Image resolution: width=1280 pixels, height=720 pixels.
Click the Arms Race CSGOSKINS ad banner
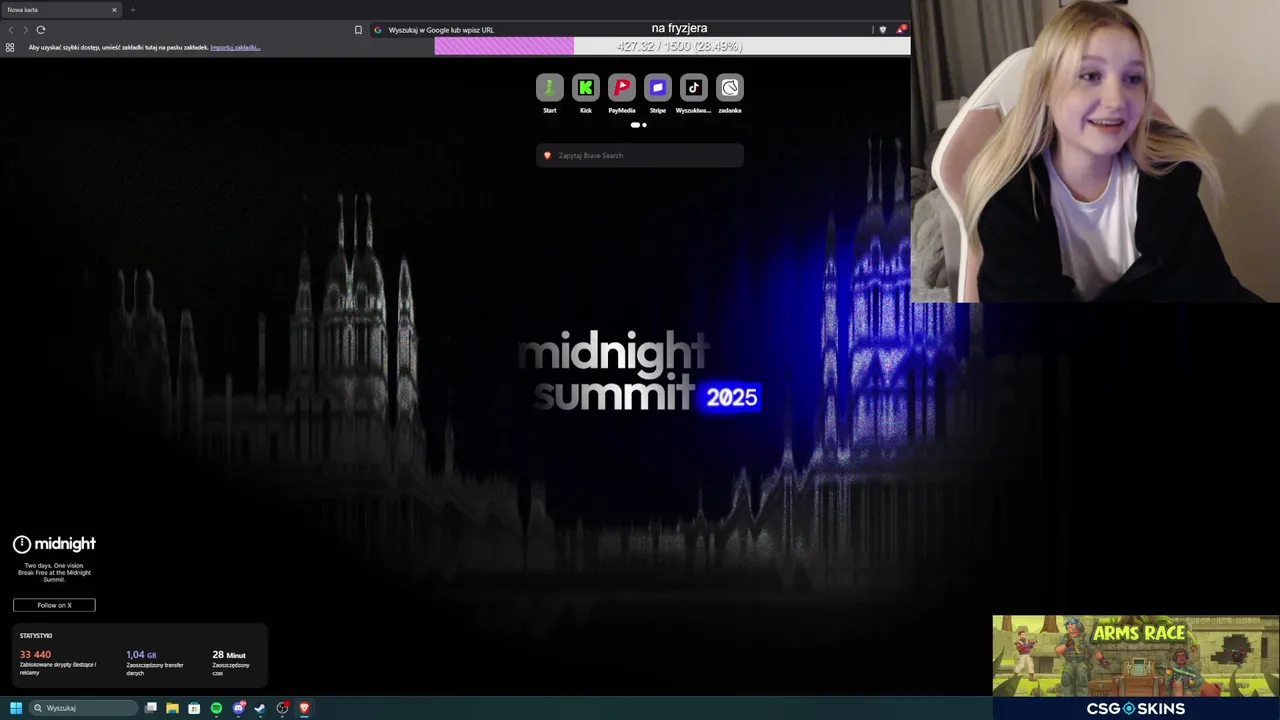coord(1136,667)
